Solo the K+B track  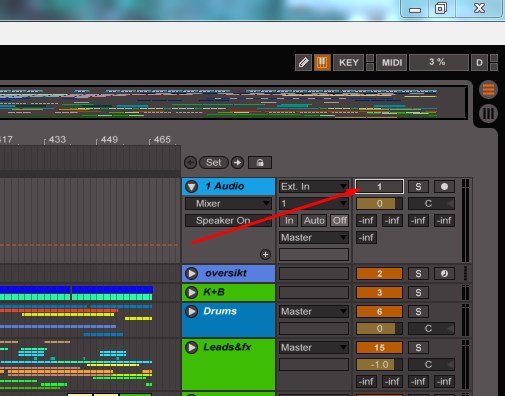click(x=418, y=292)
